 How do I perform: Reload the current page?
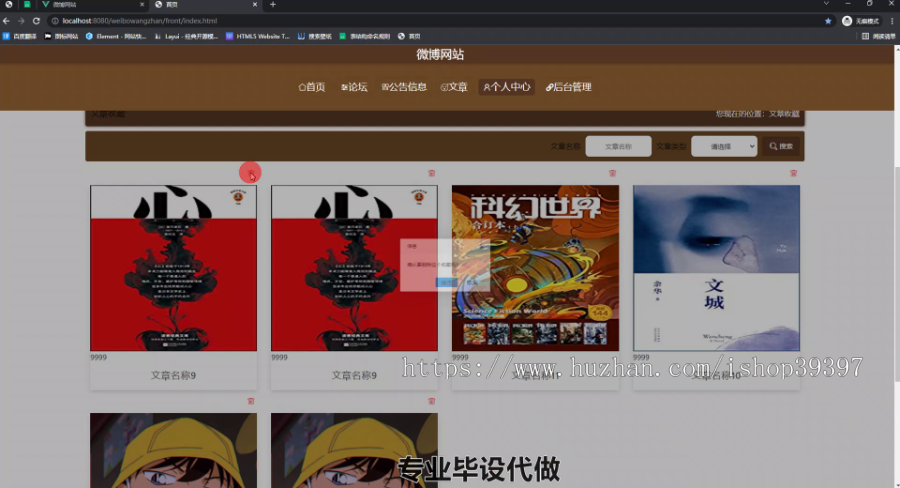36,21
